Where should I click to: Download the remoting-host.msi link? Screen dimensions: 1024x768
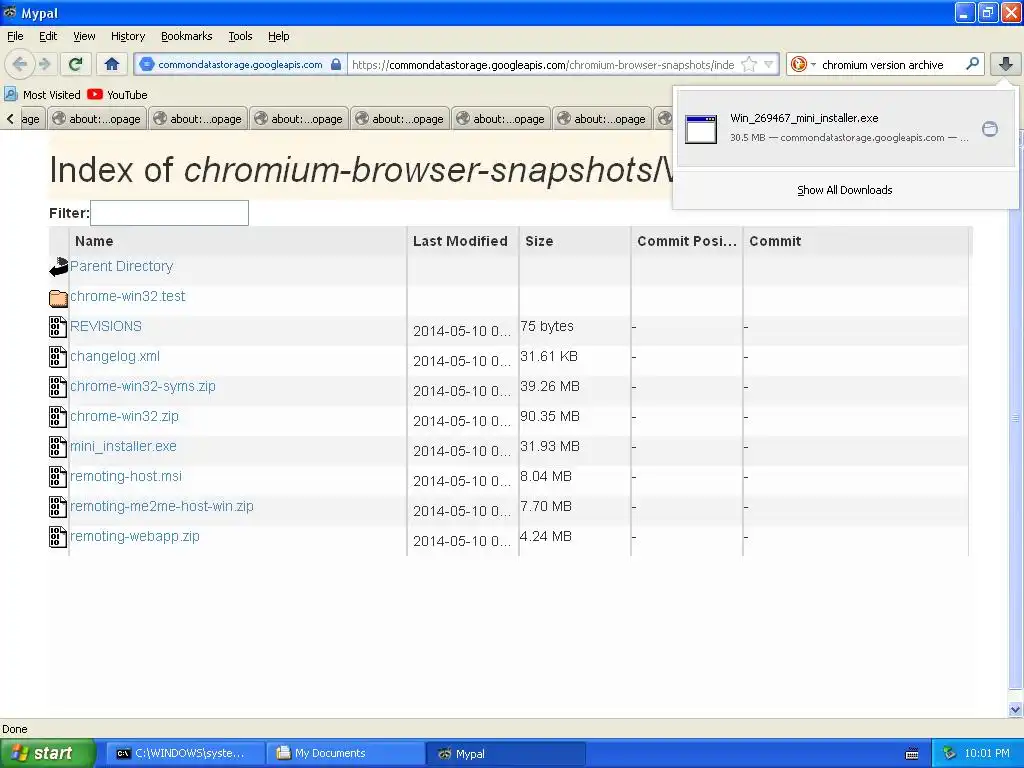(x=126, y=476)
